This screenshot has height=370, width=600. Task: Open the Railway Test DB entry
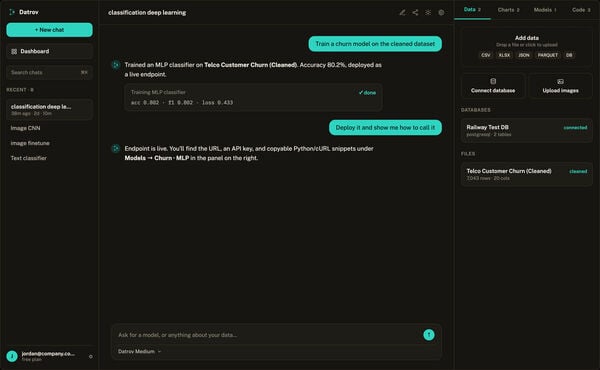527,130
